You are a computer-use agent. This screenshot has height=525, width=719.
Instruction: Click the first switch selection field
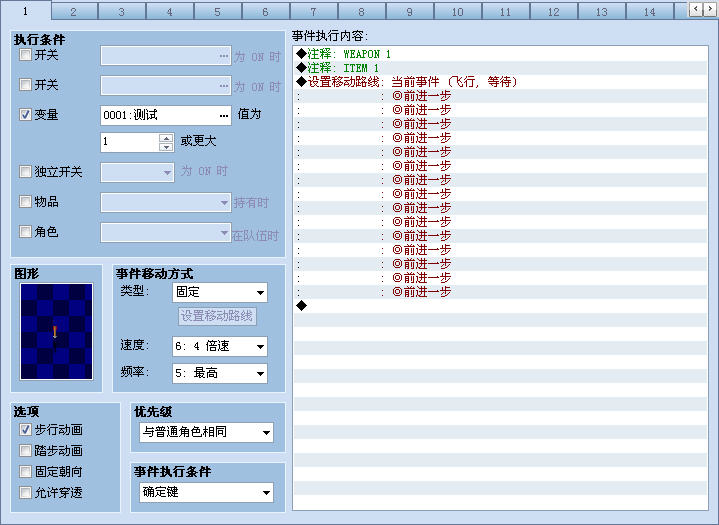[x=166, y=56]
